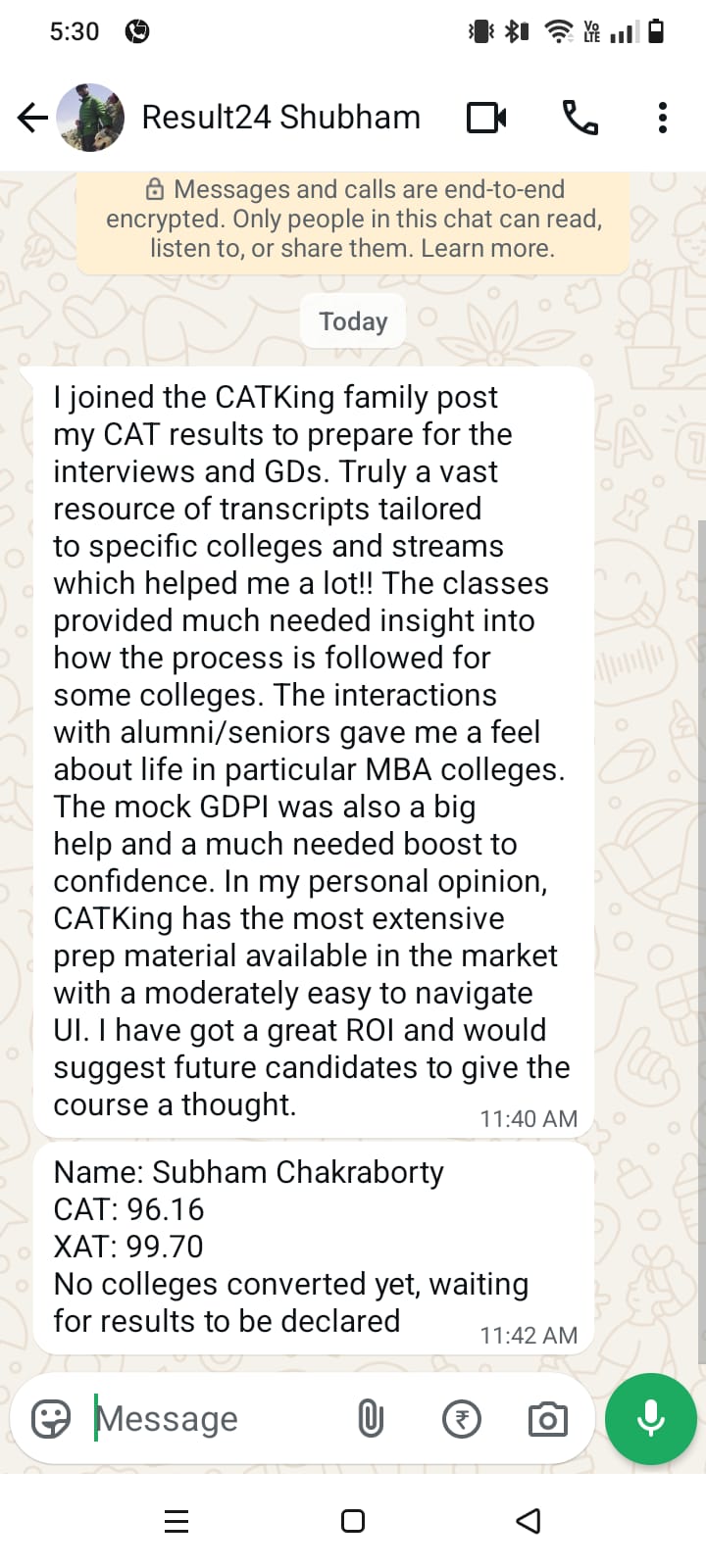This screenshot has width=706, height=1568.
Task: Open the emoji and sticker picker
Action: (x=51, y=1418)
